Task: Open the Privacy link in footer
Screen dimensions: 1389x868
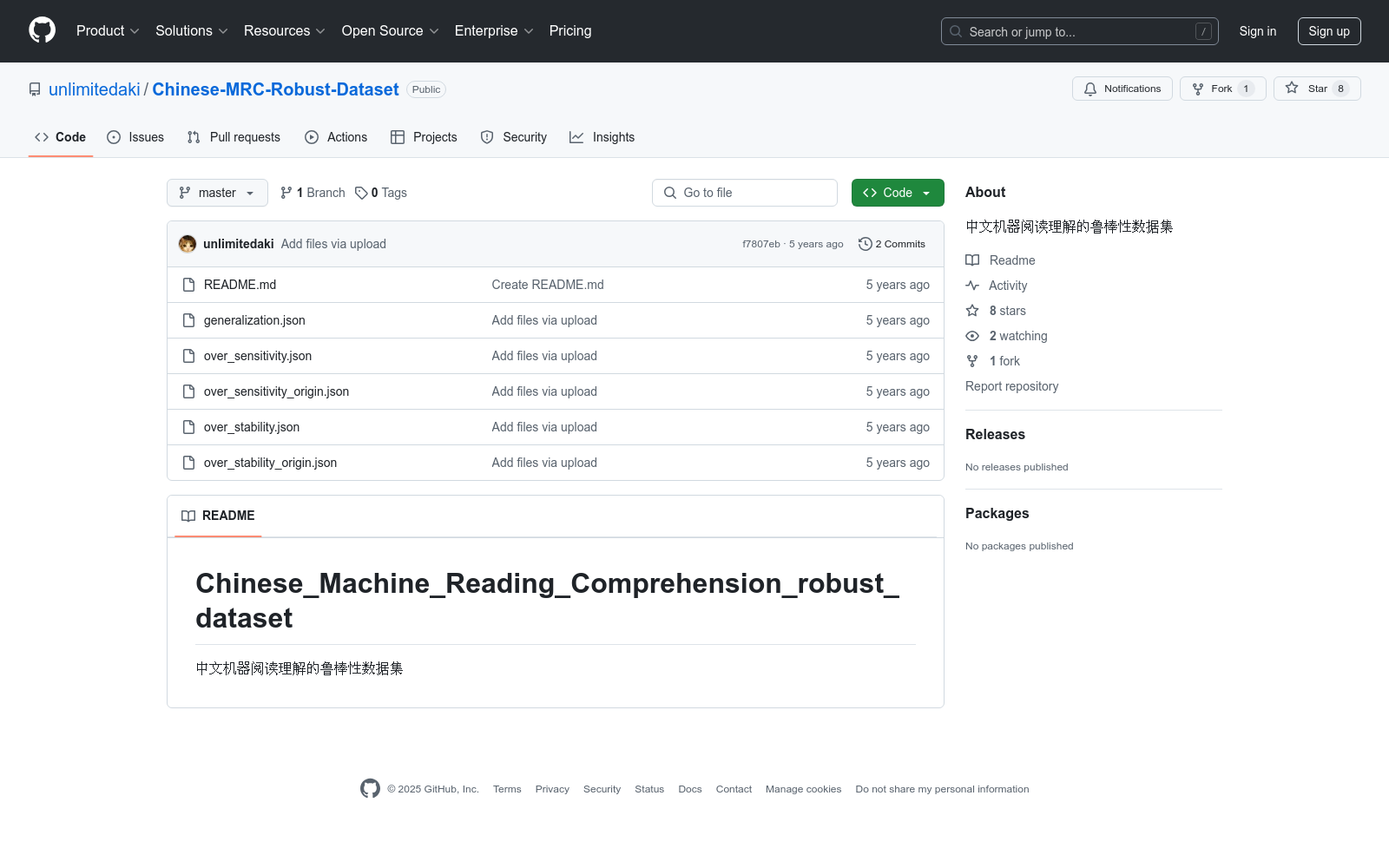Action: pos(552,789)
